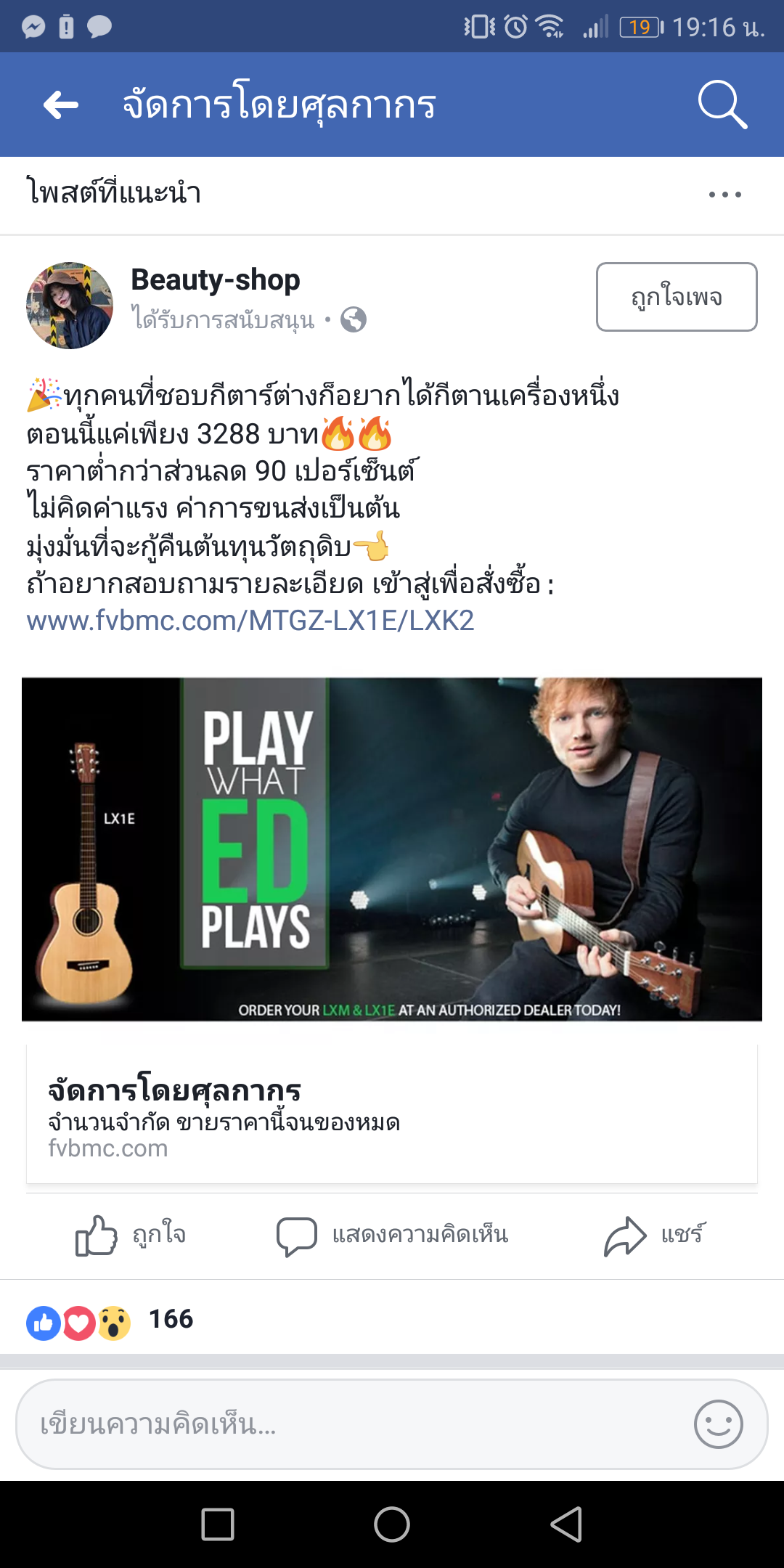Tap Android recent apps square button
Viewport: 784px width, 1568px height.
(218, 1524)
